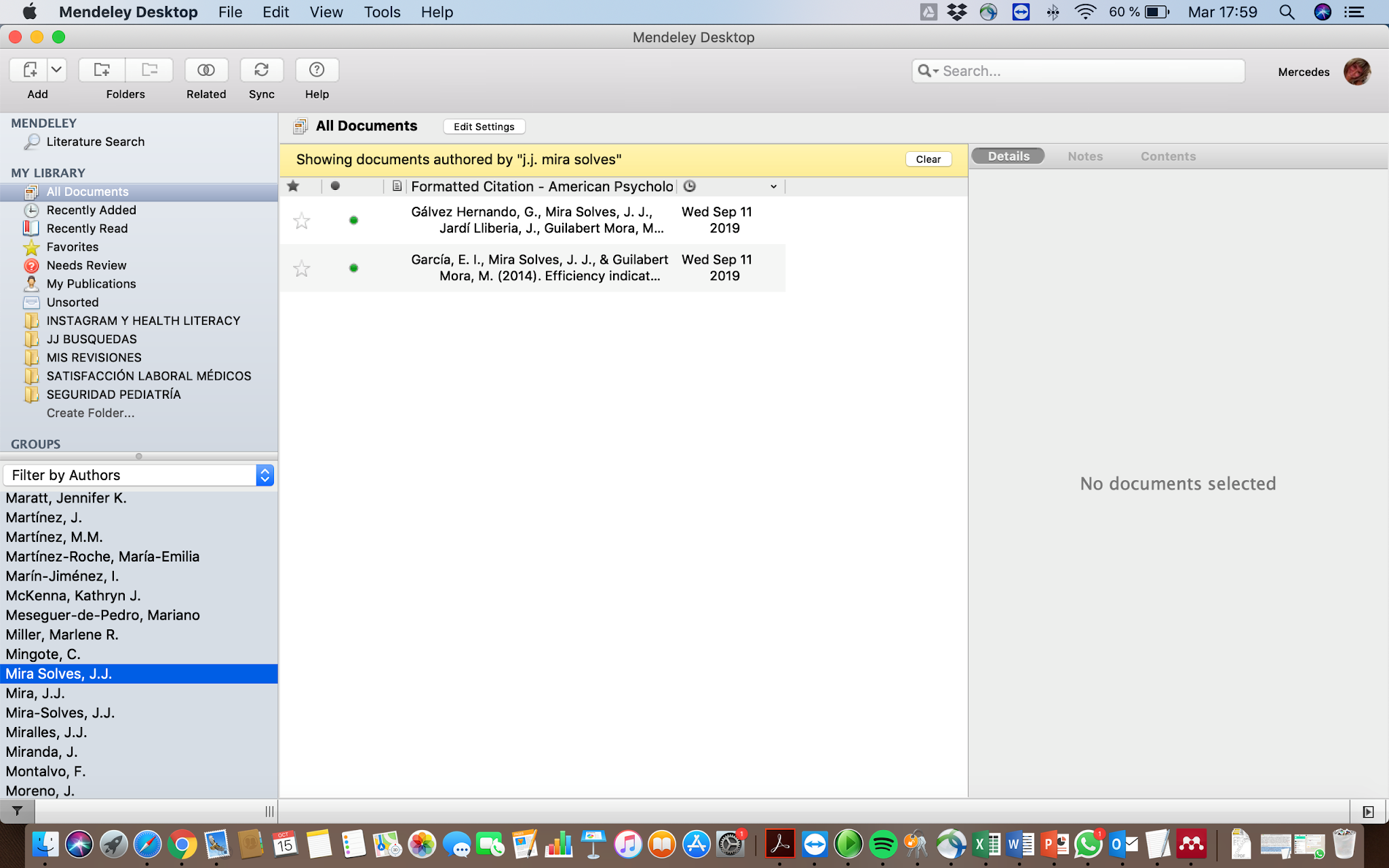Click the create new folder icon
Image resolution: width=1389 pixels, height=868 pixels.
coord(102,70)
